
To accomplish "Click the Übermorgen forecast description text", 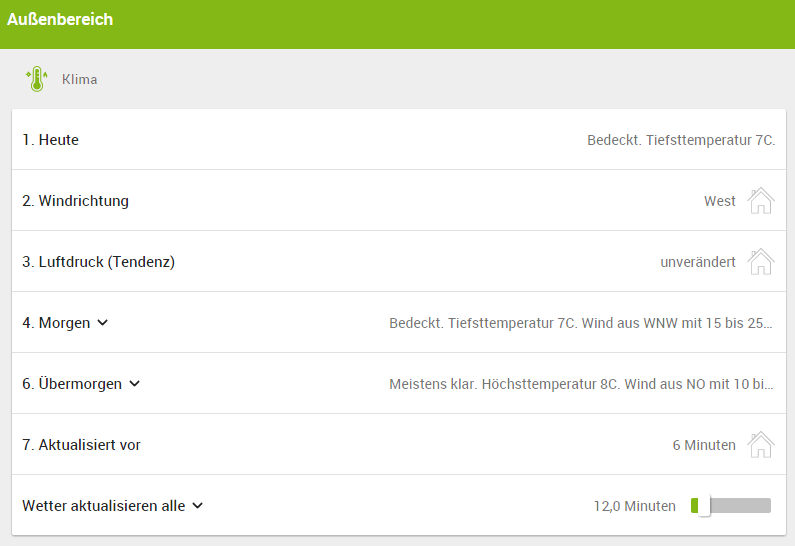I will 581,384.
